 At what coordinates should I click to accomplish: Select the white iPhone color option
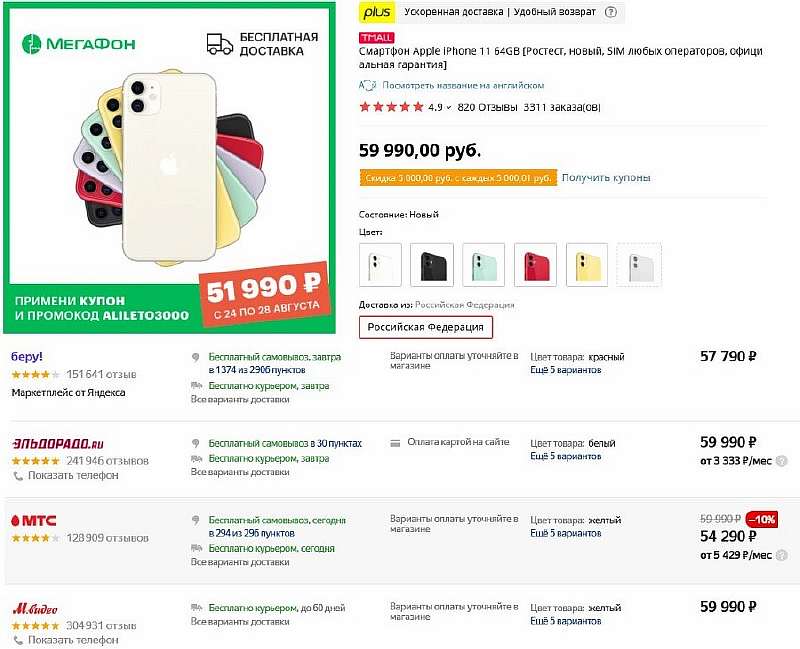[380, 264]
